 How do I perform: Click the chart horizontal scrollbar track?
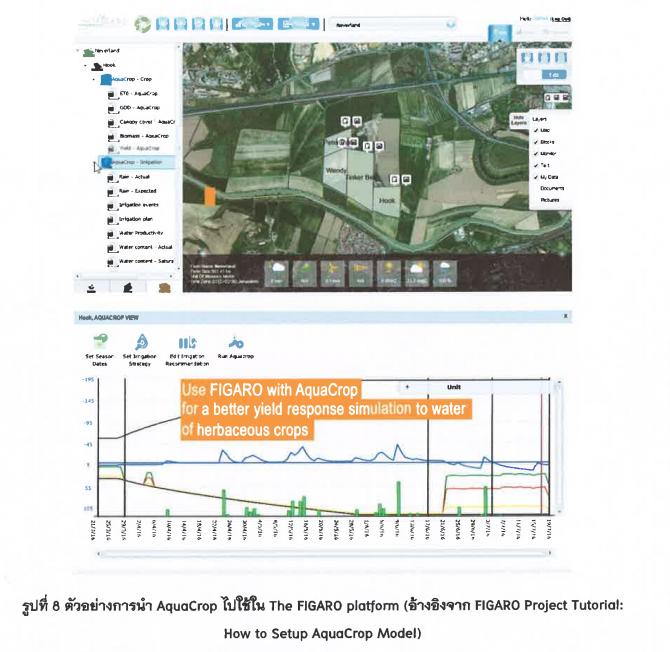pyautogui.click(x=324, y=553)
